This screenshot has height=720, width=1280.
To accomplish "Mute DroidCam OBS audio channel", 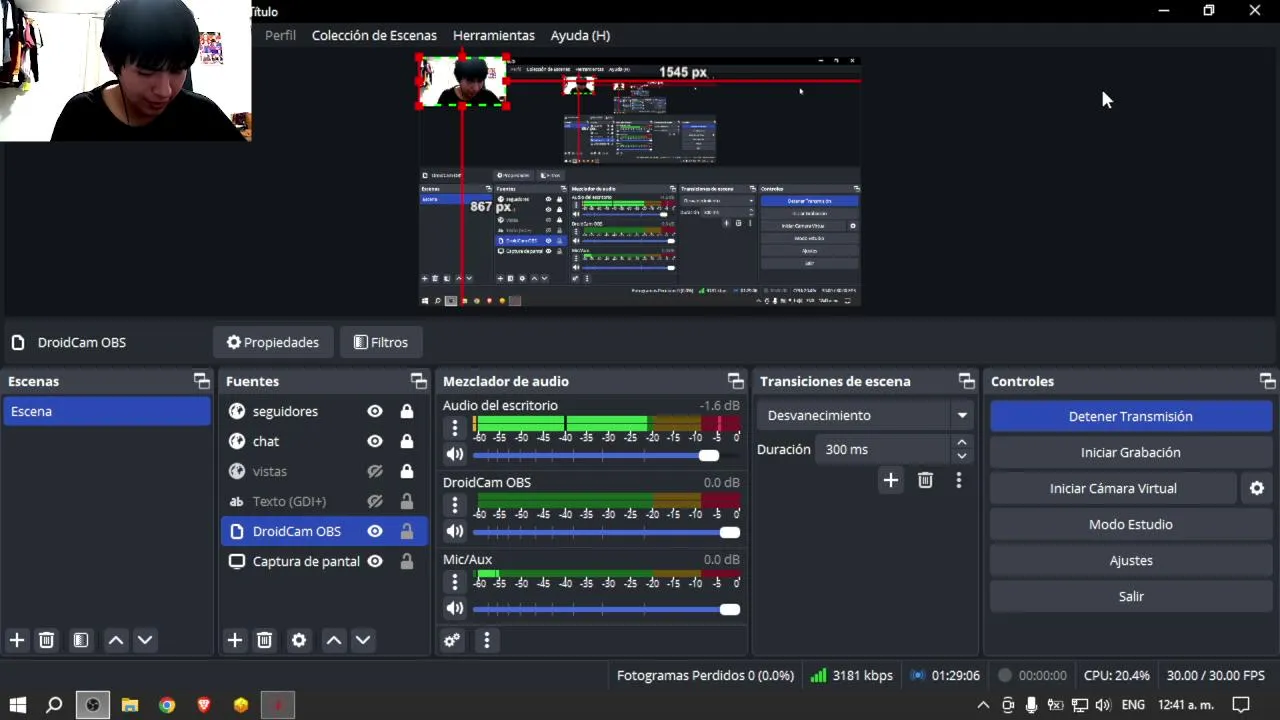I will point(455,532).
